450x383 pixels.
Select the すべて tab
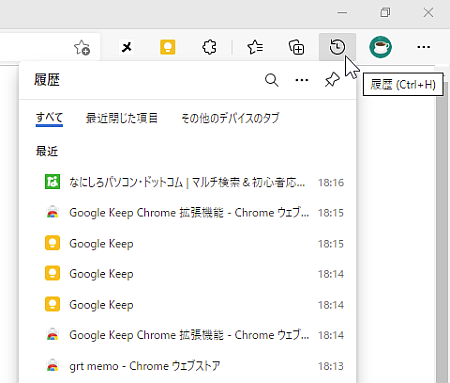tap(49, 118)
